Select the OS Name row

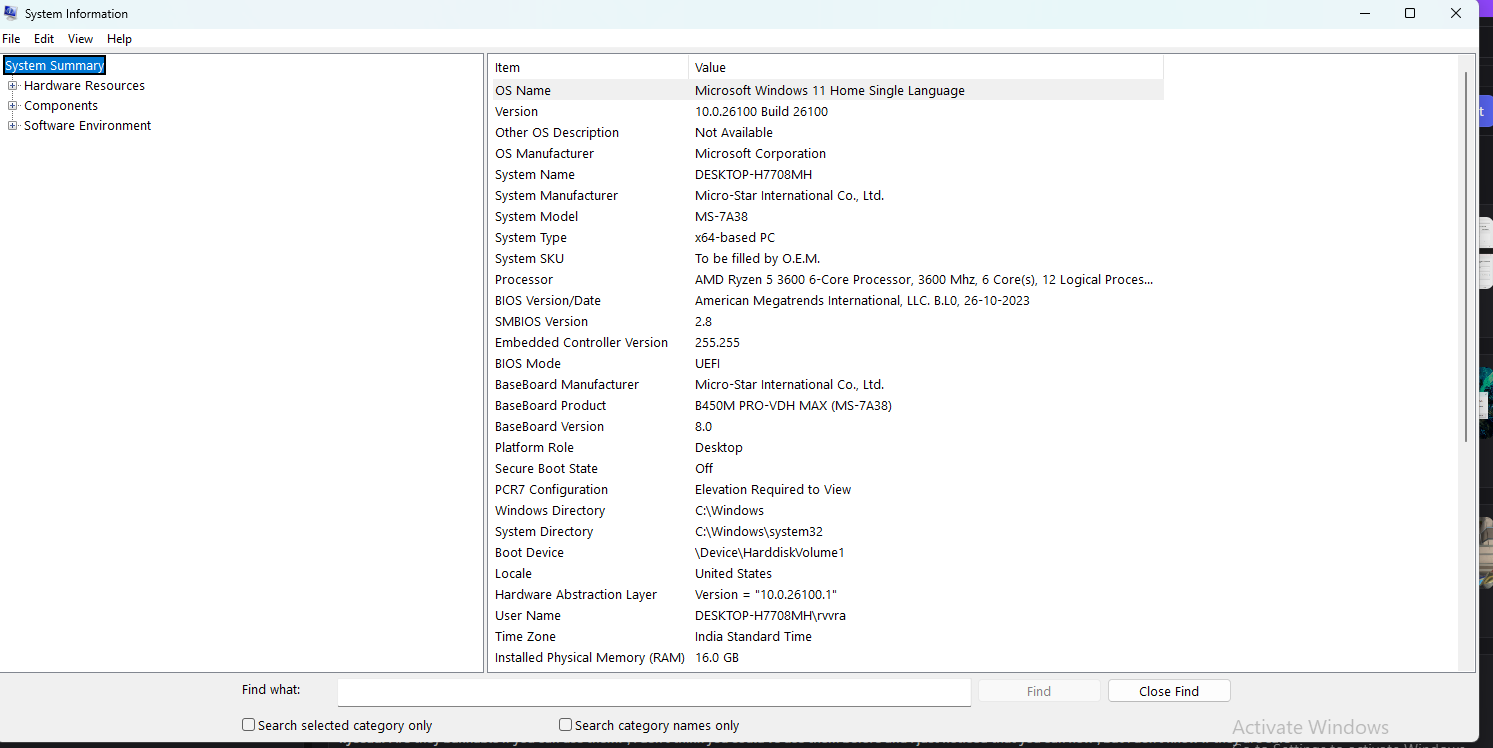point(826,90)
